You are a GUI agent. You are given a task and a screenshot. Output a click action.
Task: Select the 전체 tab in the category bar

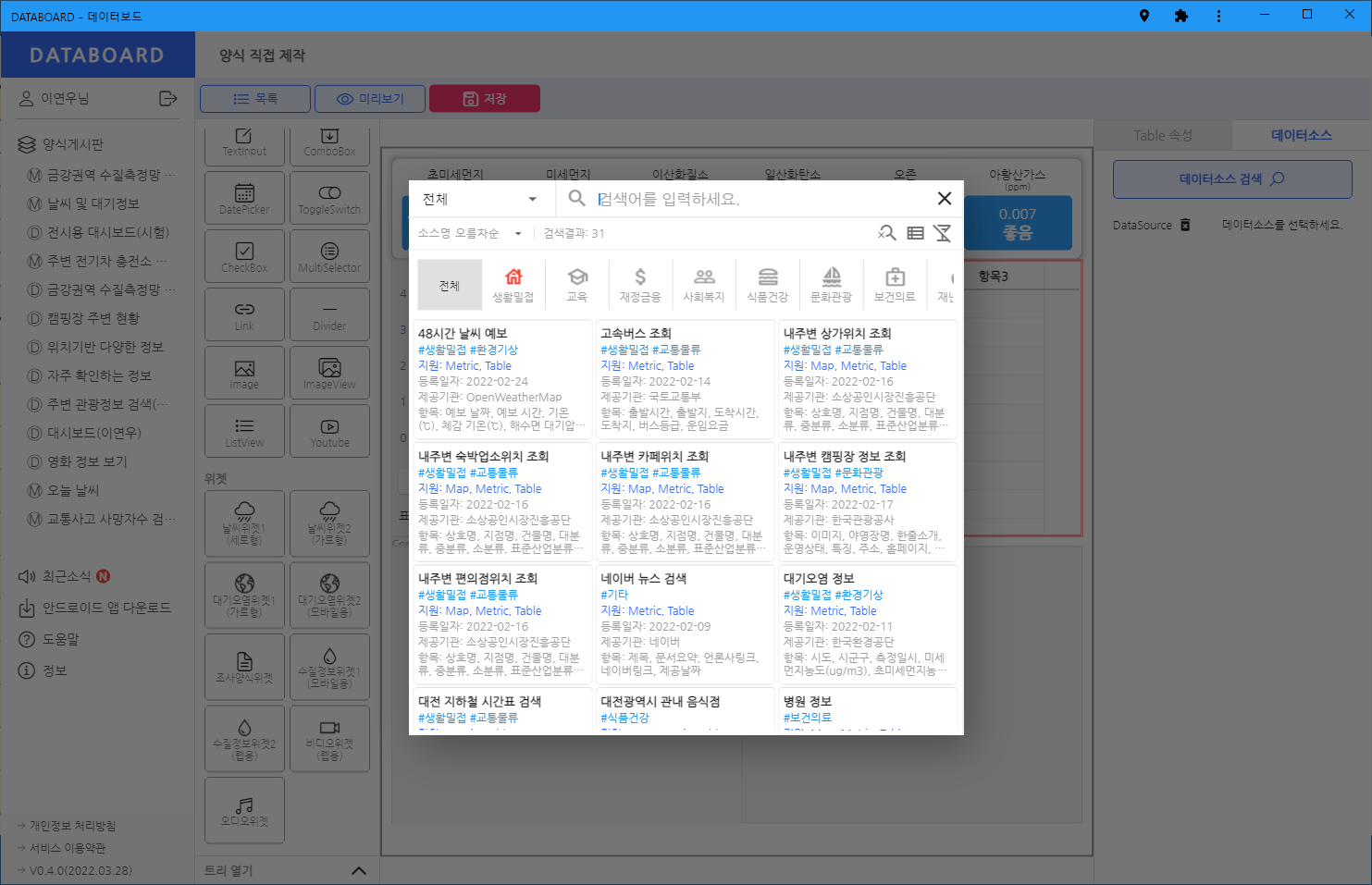[x=450, y=285]
